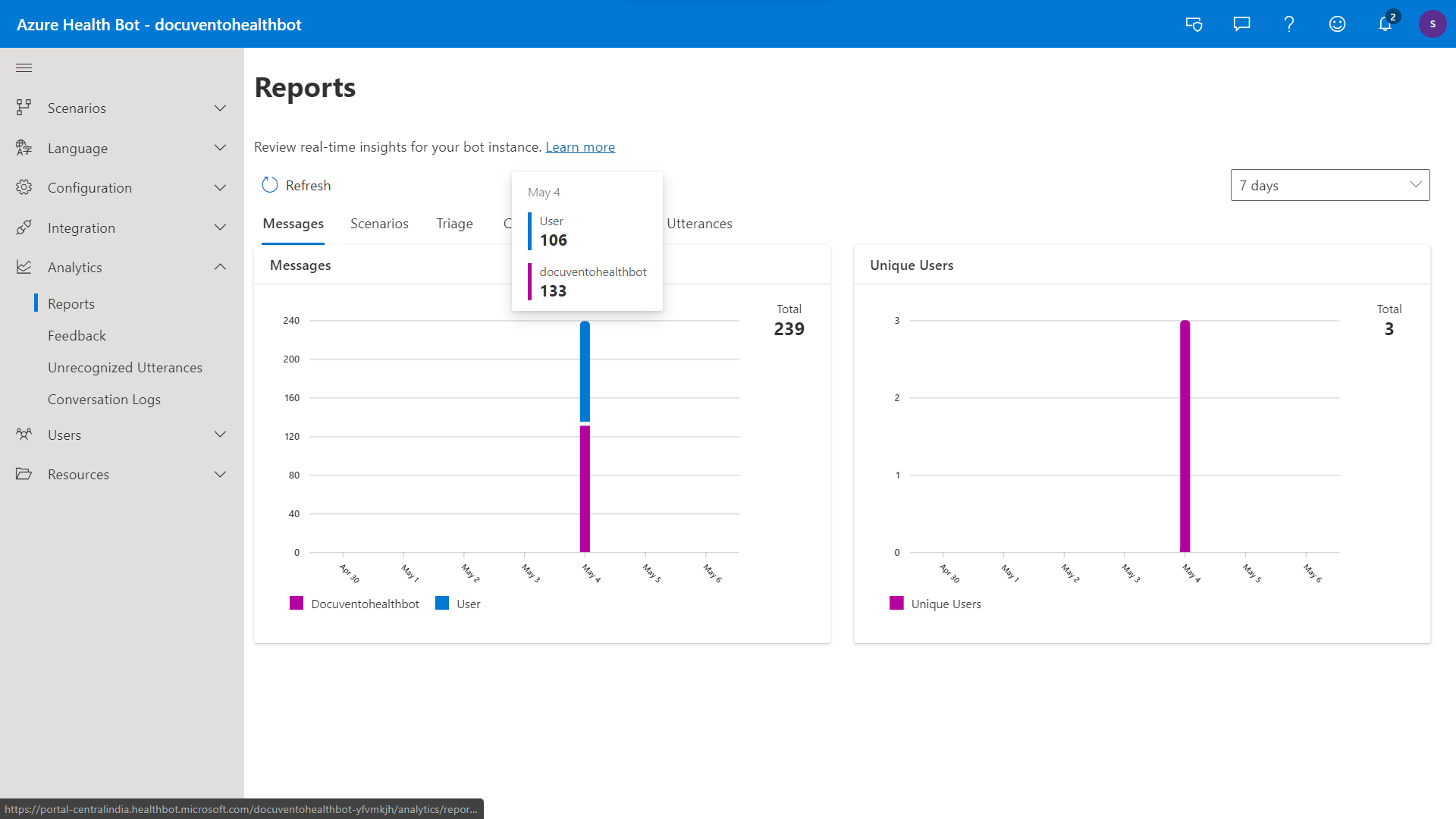Click the chat message icon in header

pos(1241,24)
